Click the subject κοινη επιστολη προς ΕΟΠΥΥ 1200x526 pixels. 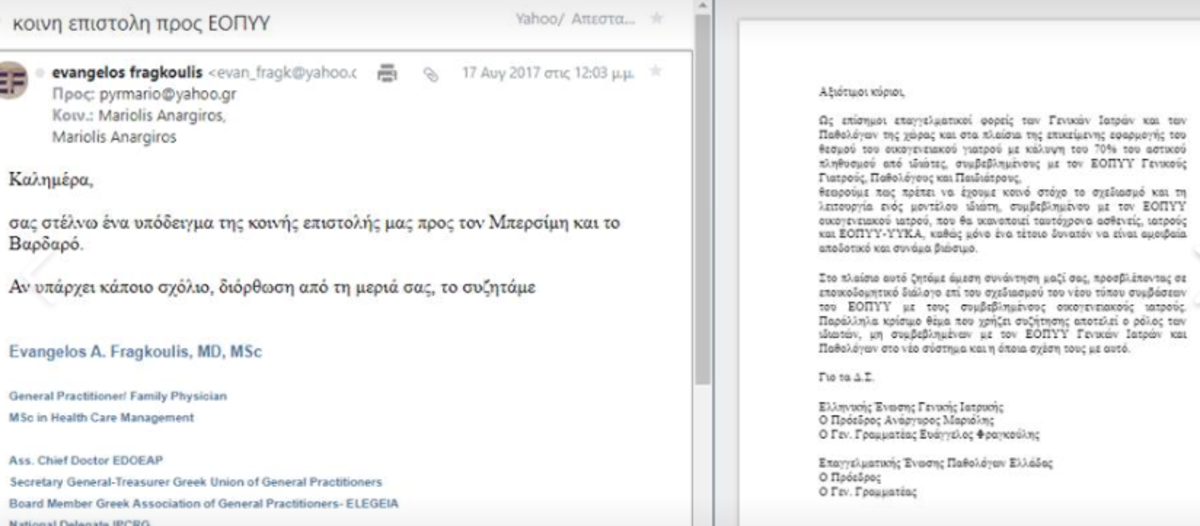click(x=139, y=21)
